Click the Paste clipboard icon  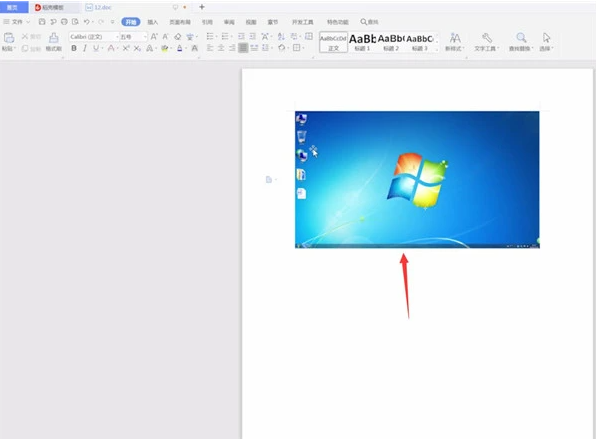9,38
